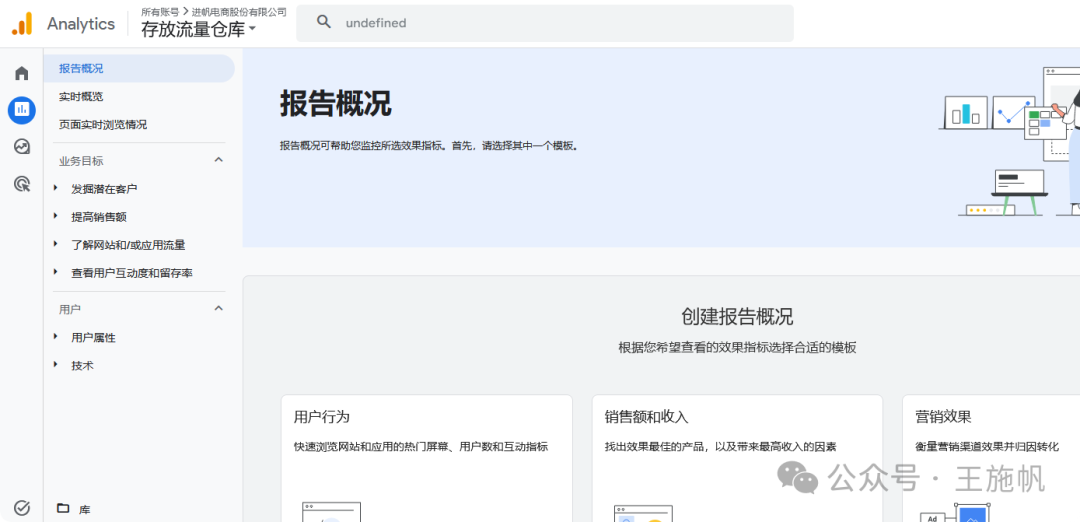Select the 销售额和收入 template card
The height and width of the screenshot is (522, 1080).
click(x=737, y=458)
